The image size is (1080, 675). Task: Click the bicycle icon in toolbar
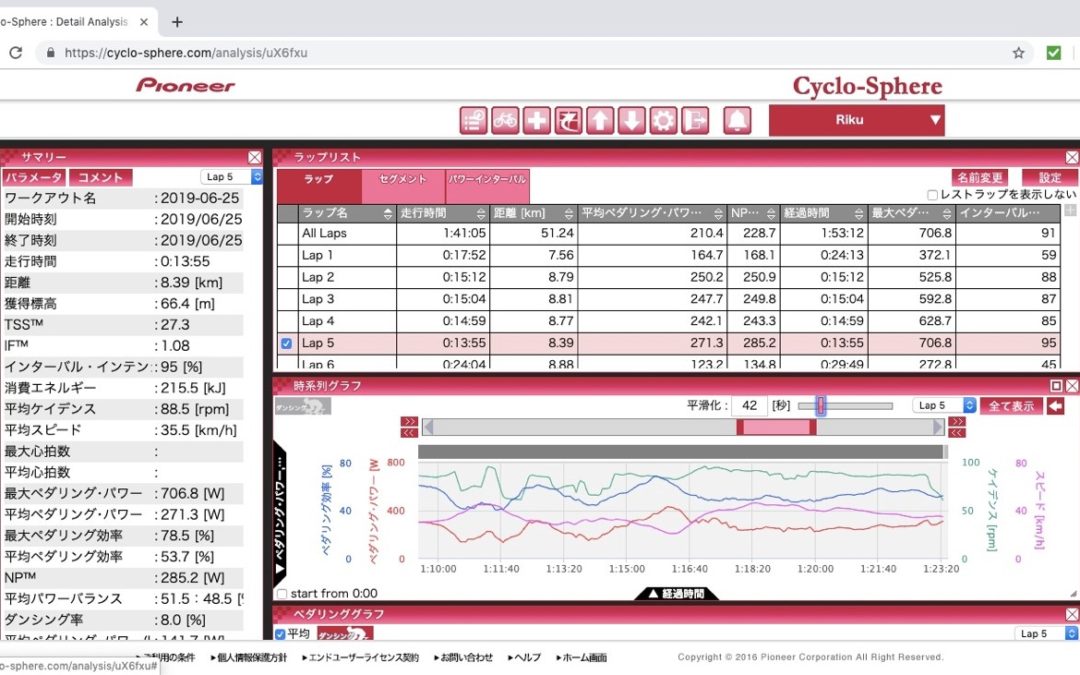point(505,121)
